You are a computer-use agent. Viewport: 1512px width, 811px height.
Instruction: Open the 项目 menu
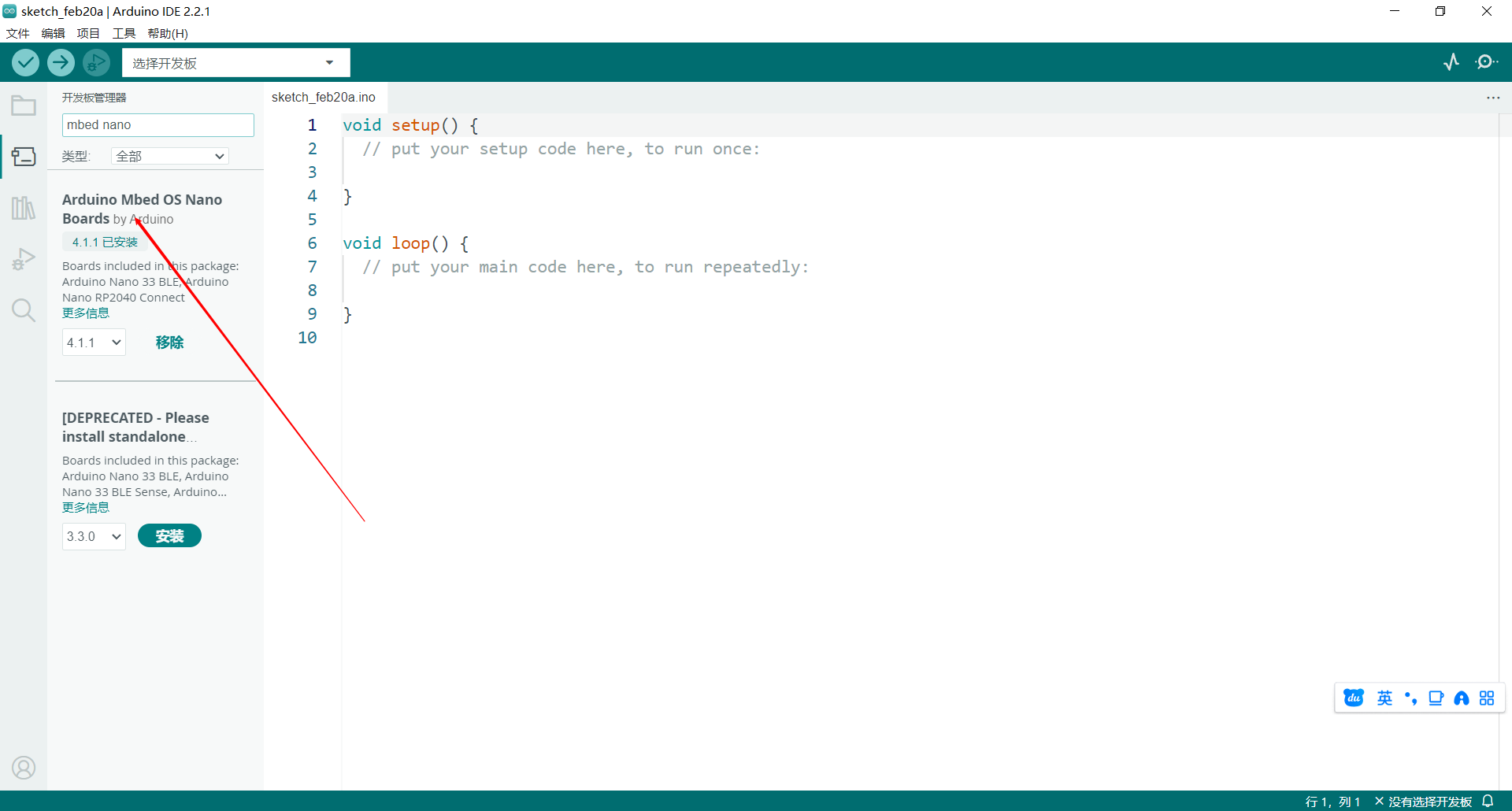[88, 33]
